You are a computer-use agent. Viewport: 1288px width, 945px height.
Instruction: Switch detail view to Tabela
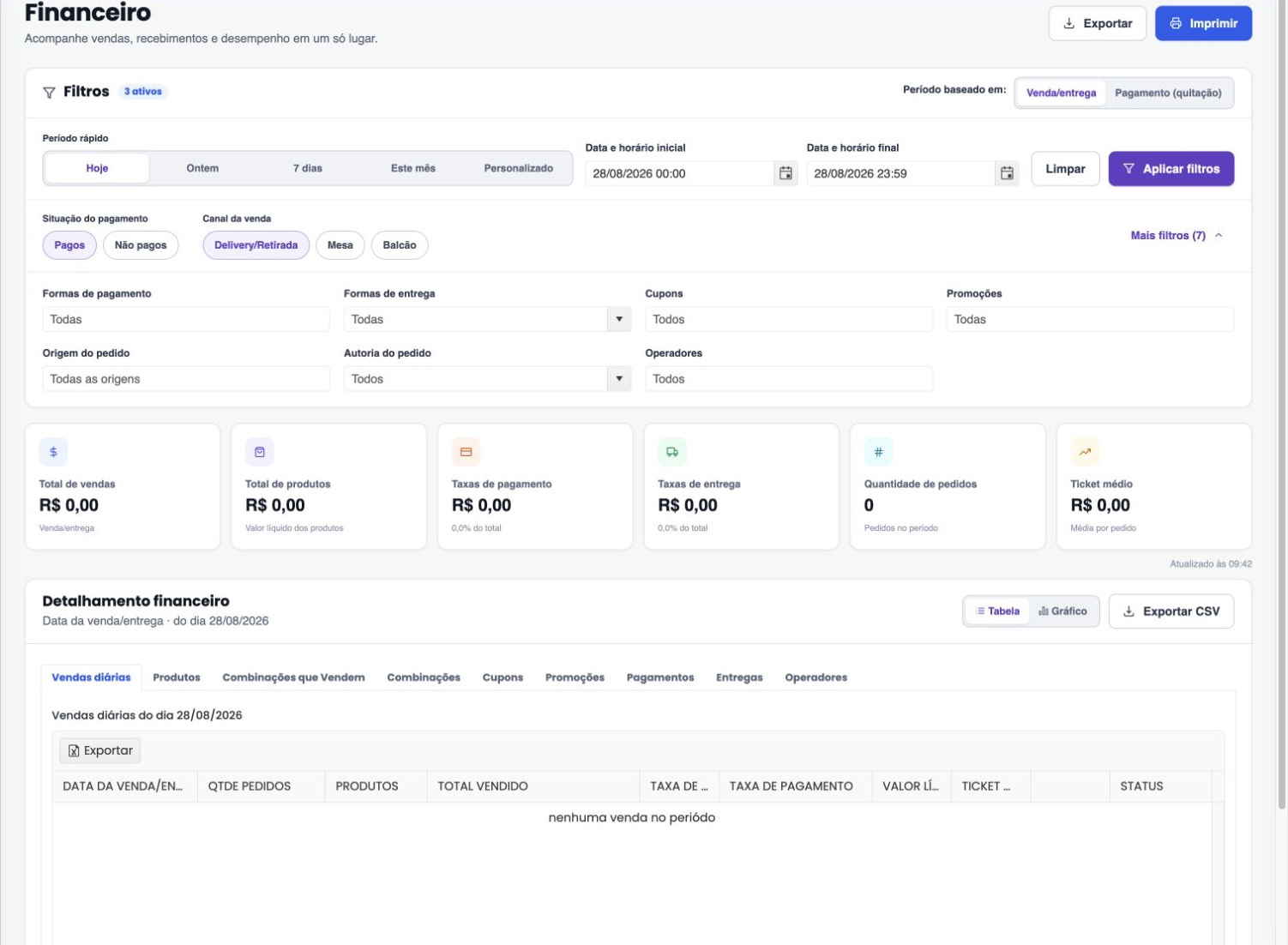pyautogui.click(x=997, y=611)
